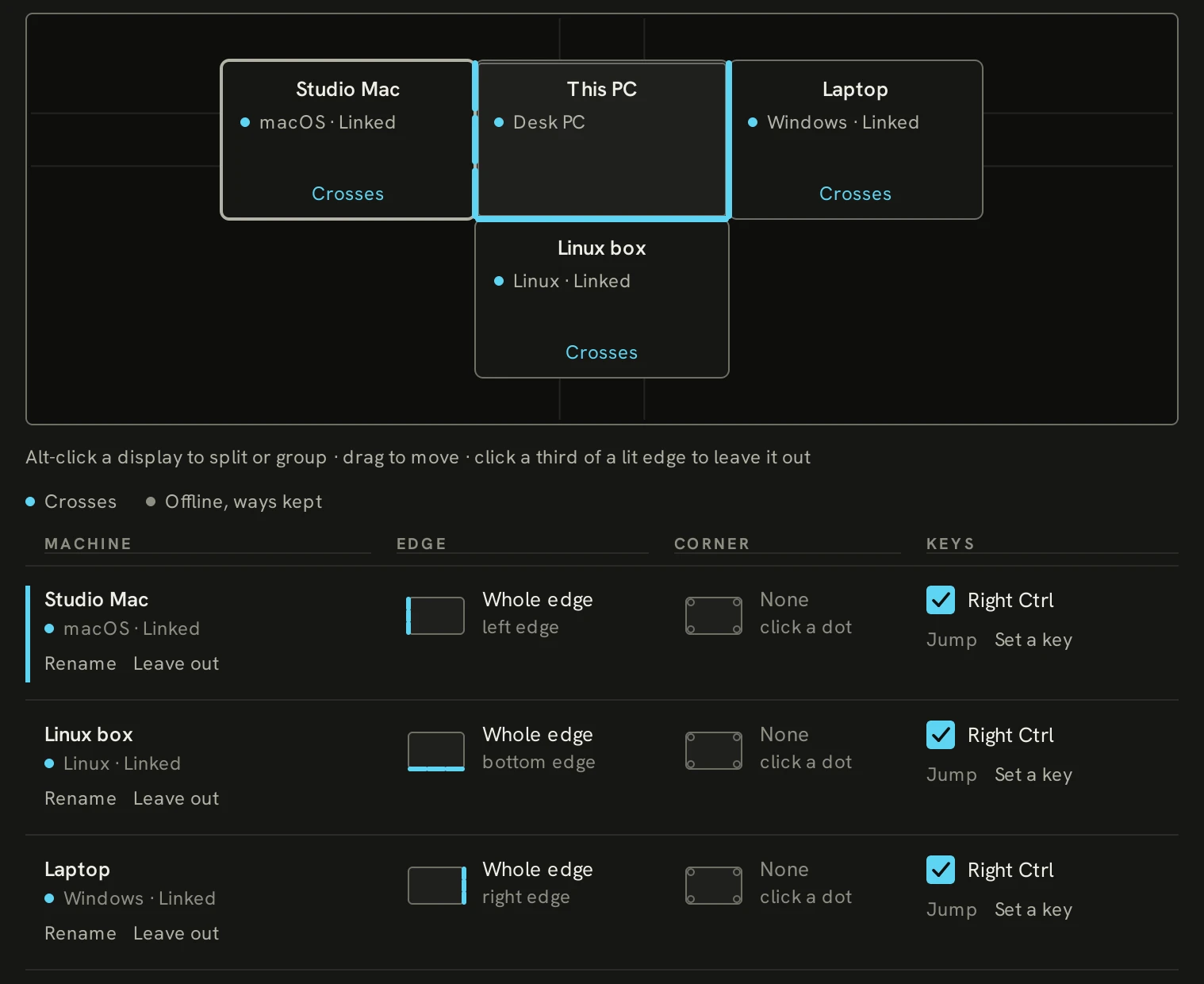1204x984 pixels.
Task: Click the 'Alt-click a display' hint text
Action: click(418, 457)
